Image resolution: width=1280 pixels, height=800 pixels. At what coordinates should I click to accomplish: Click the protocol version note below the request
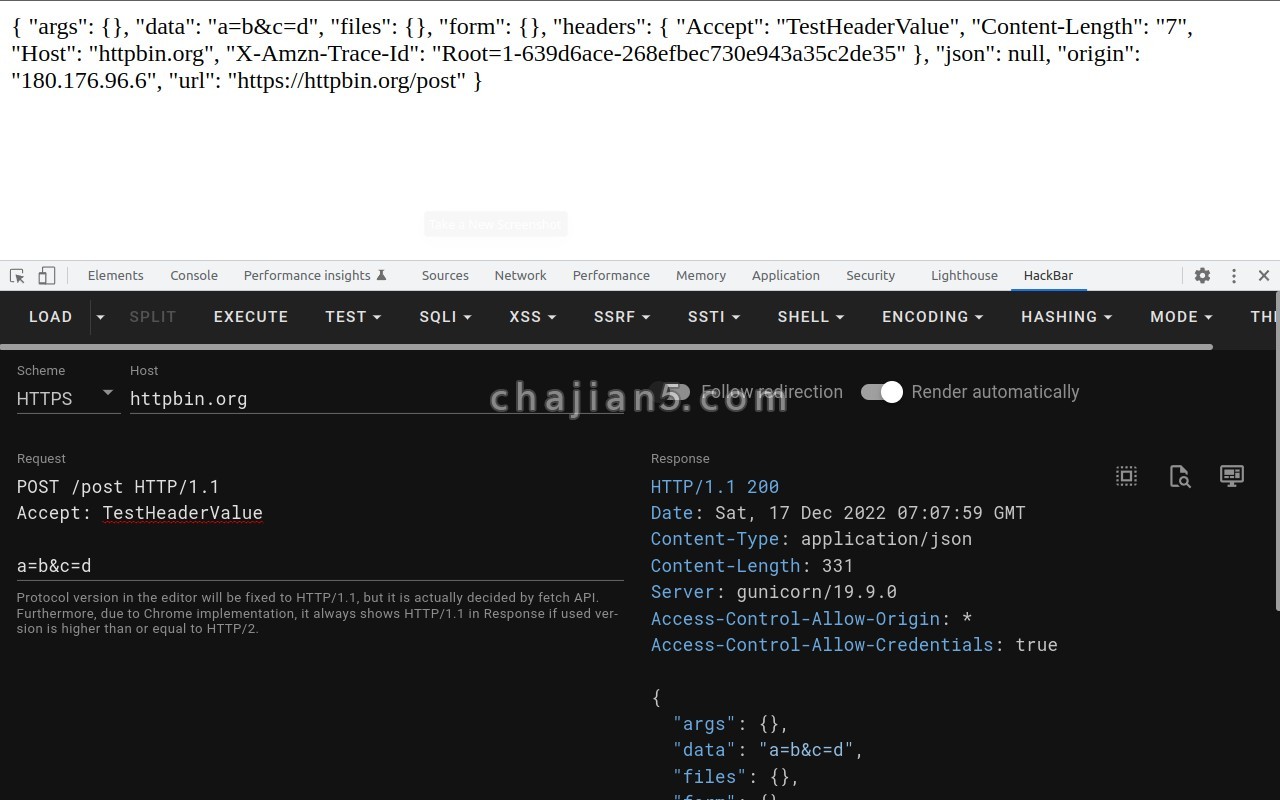pyautogui.click(x=318, y=613)
